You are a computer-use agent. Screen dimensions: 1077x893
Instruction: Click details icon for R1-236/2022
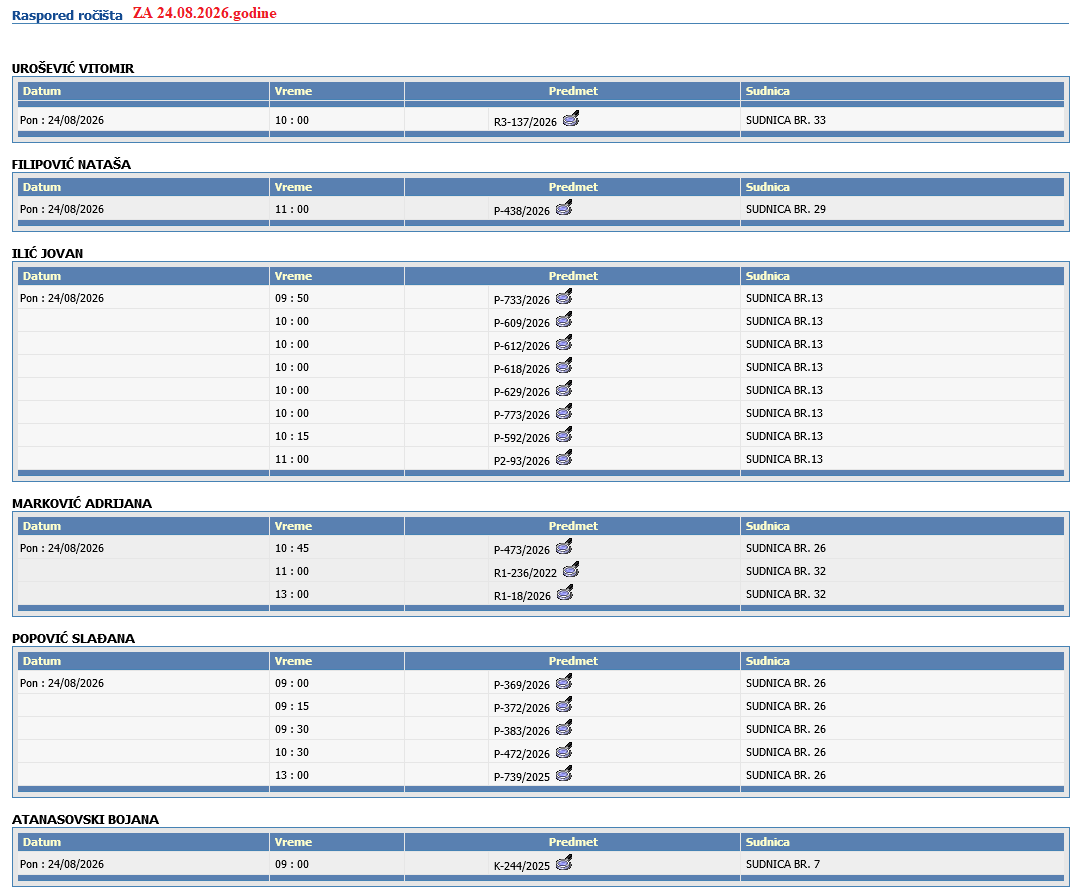coord(571,569)
